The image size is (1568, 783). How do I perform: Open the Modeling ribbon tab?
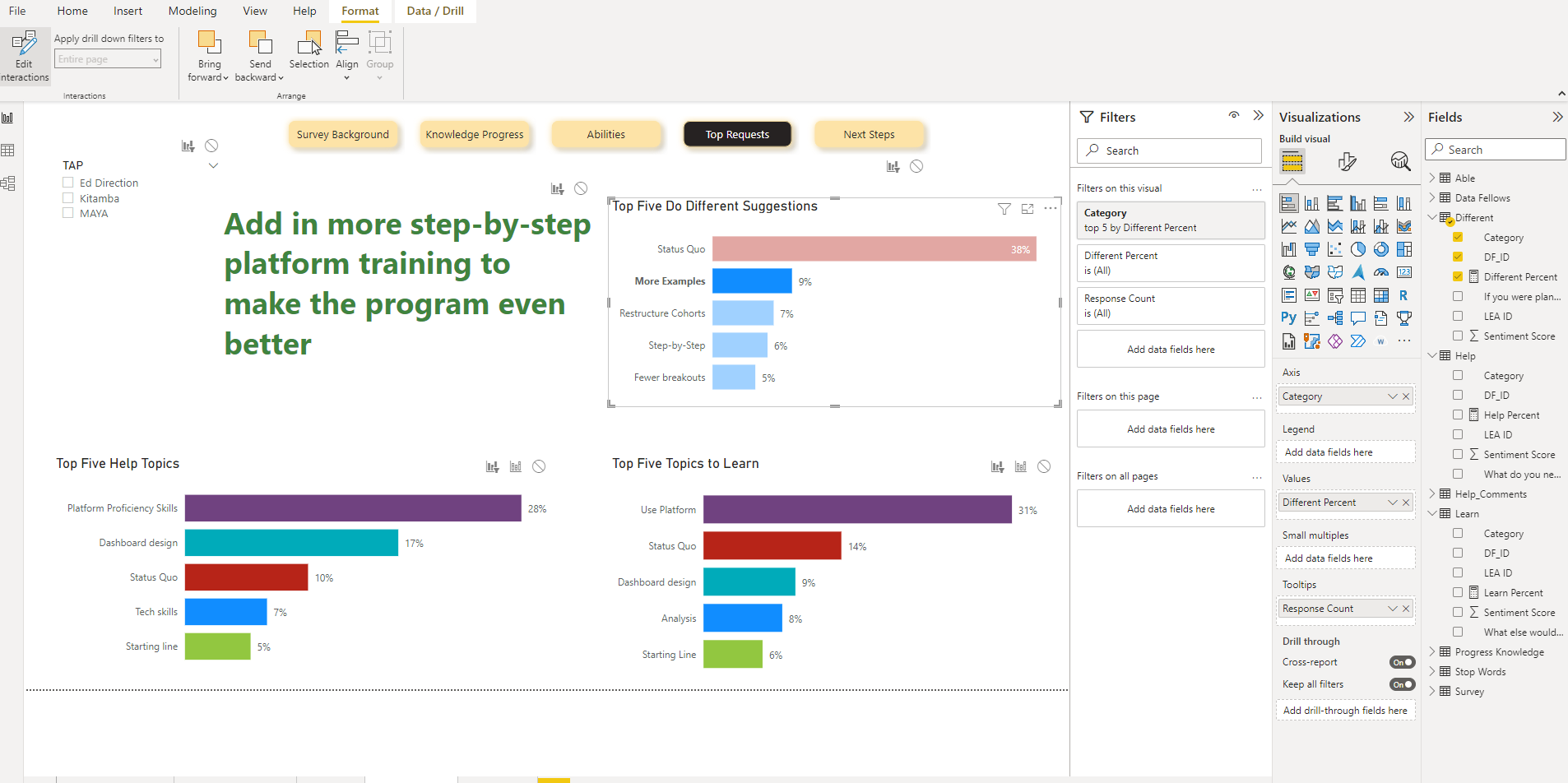tap(193, 11)
